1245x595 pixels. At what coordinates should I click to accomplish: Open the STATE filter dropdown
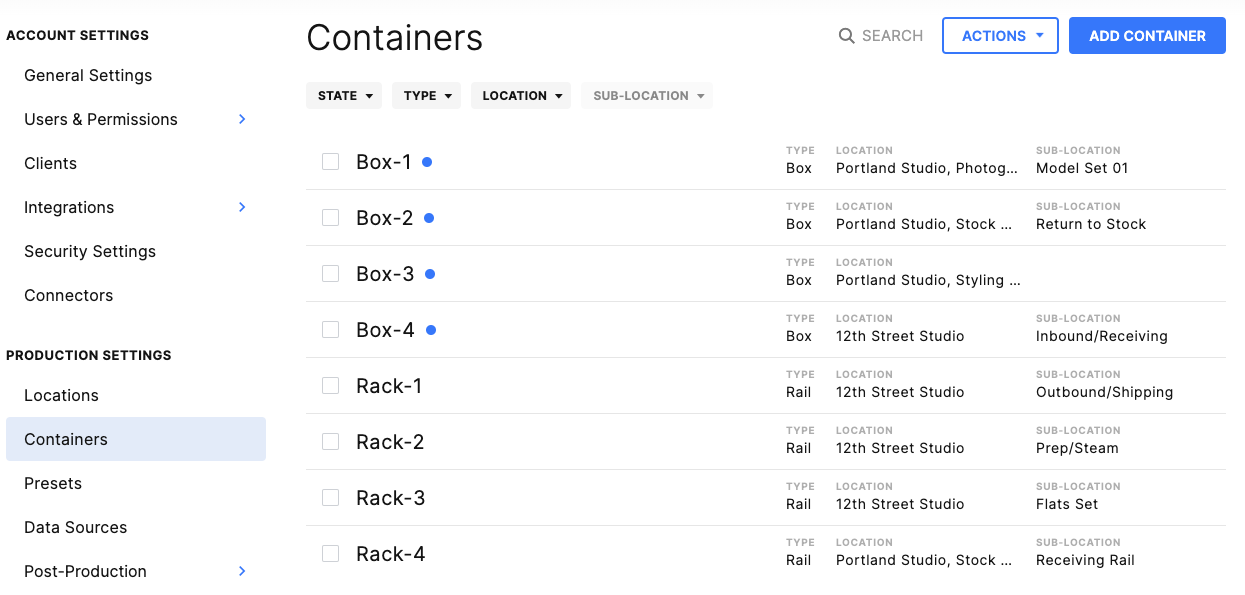pos(344,95)
